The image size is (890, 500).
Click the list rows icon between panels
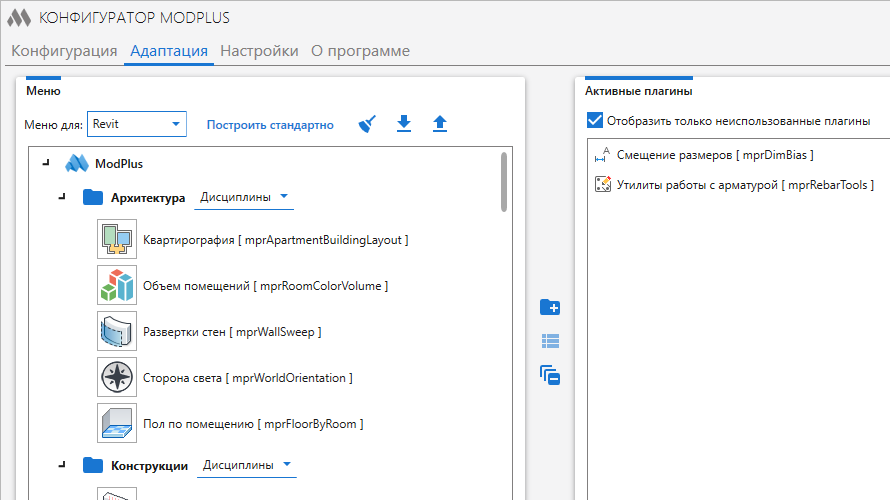point(550,341)
